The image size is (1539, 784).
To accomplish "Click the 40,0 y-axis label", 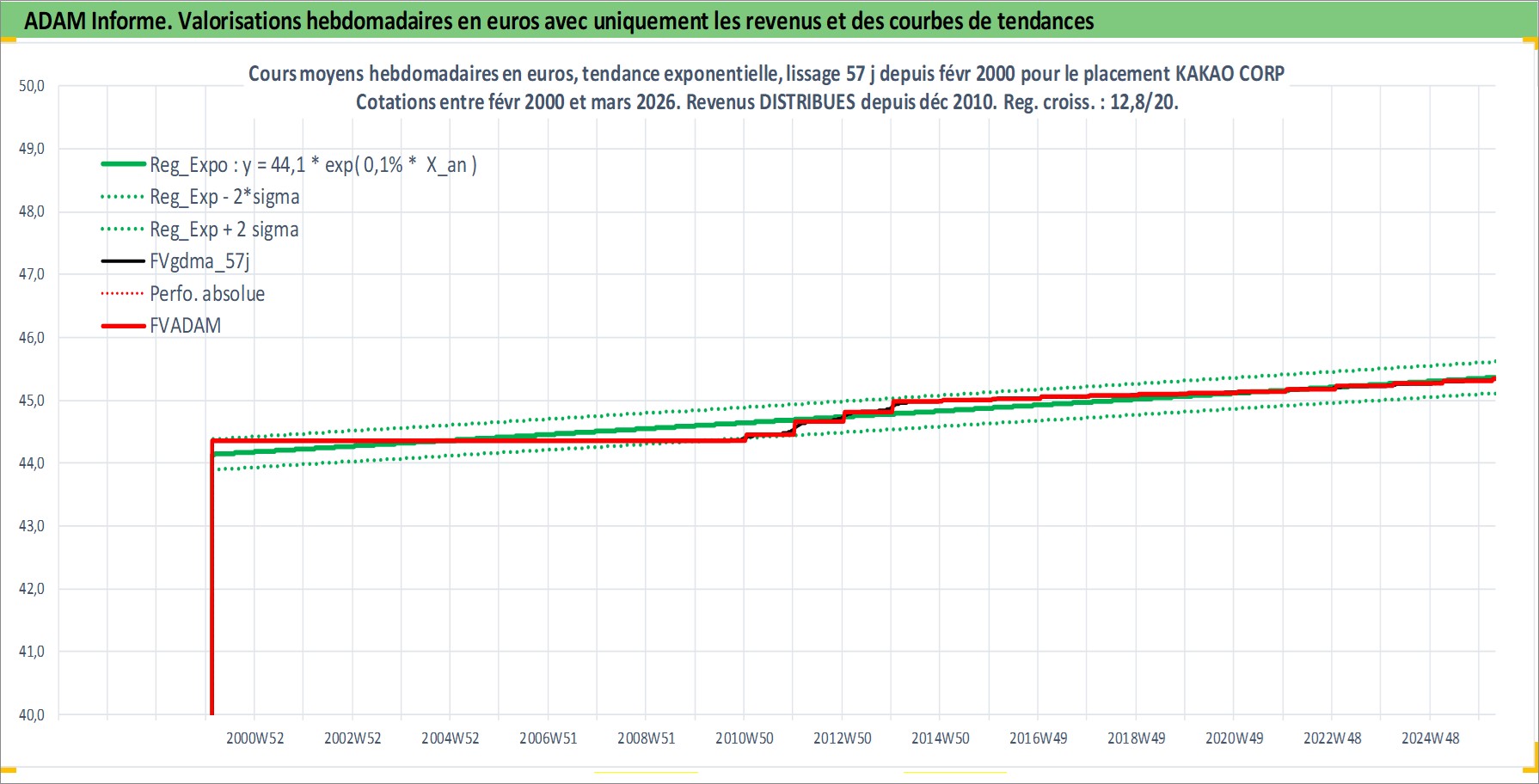I will click(32, 715).
